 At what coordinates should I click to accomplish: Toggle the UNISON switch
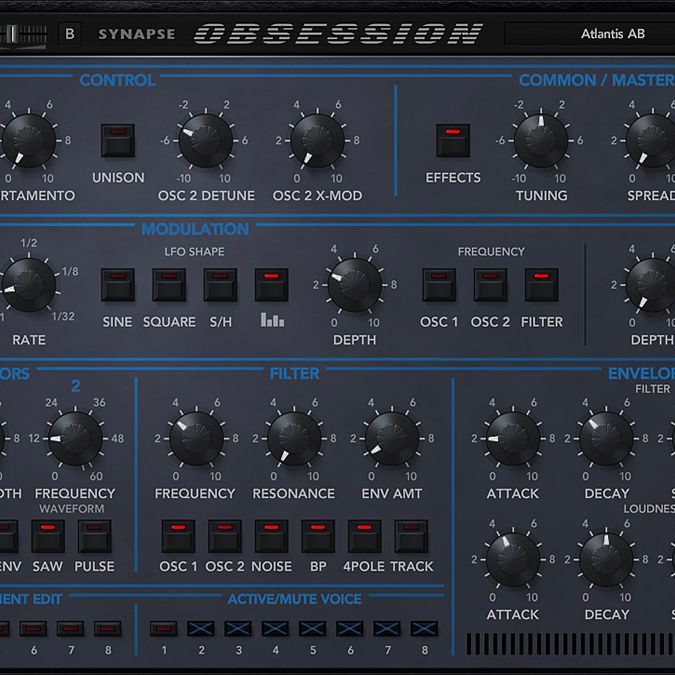118,140
